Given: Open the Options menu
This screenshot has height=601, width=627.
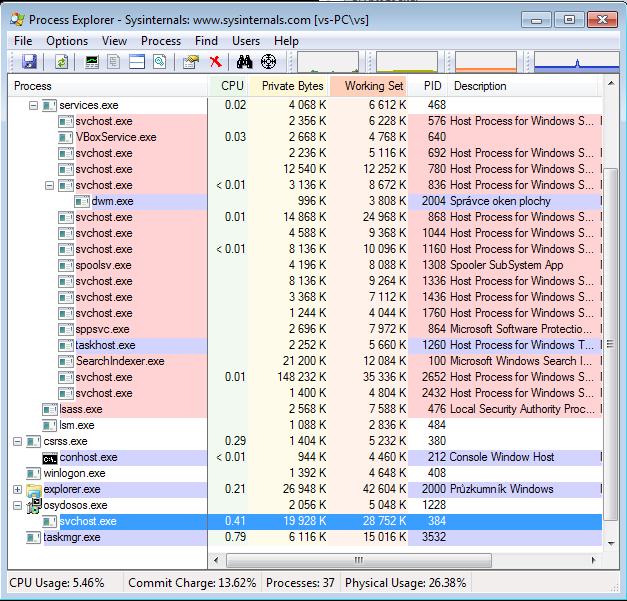Looking at the screenshot, I should [67, 41].
